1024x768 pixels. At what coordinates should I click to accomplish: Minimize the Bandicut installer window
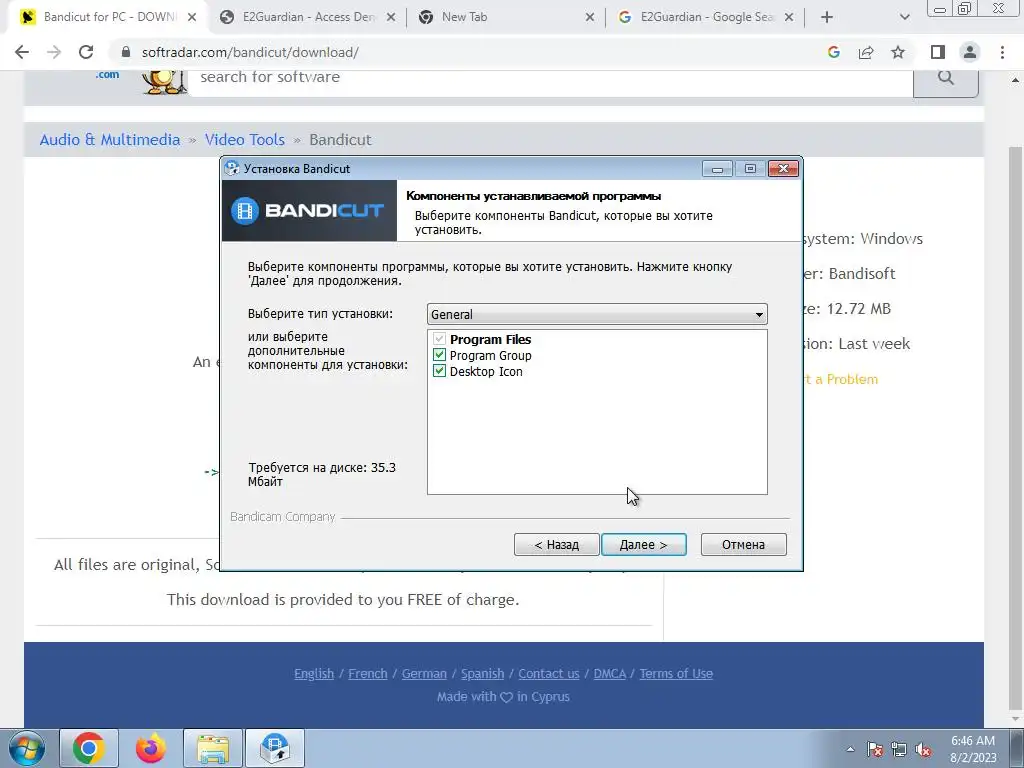(x=717, y=169)
